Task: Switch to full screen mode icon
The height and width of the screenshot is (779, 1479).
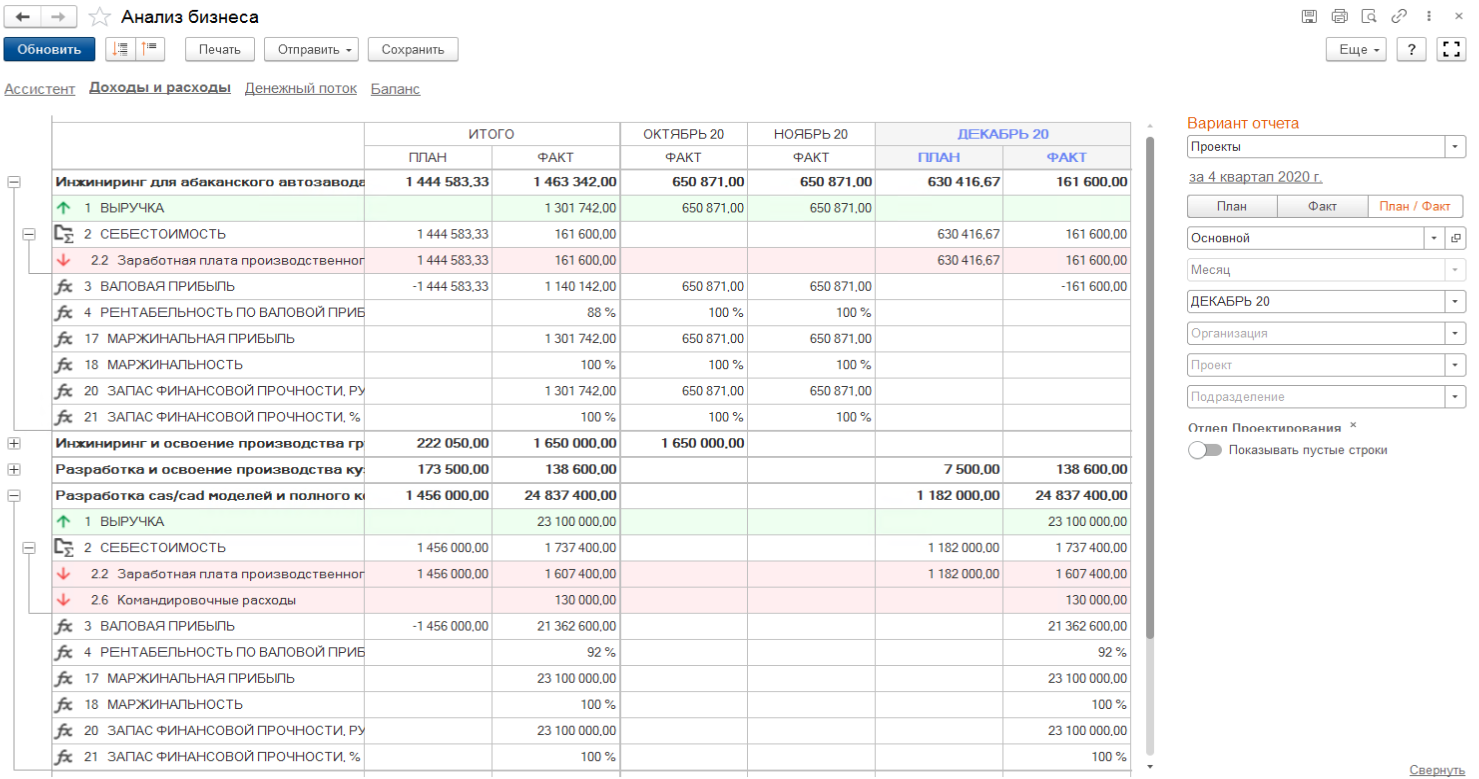Action: 1451,49
